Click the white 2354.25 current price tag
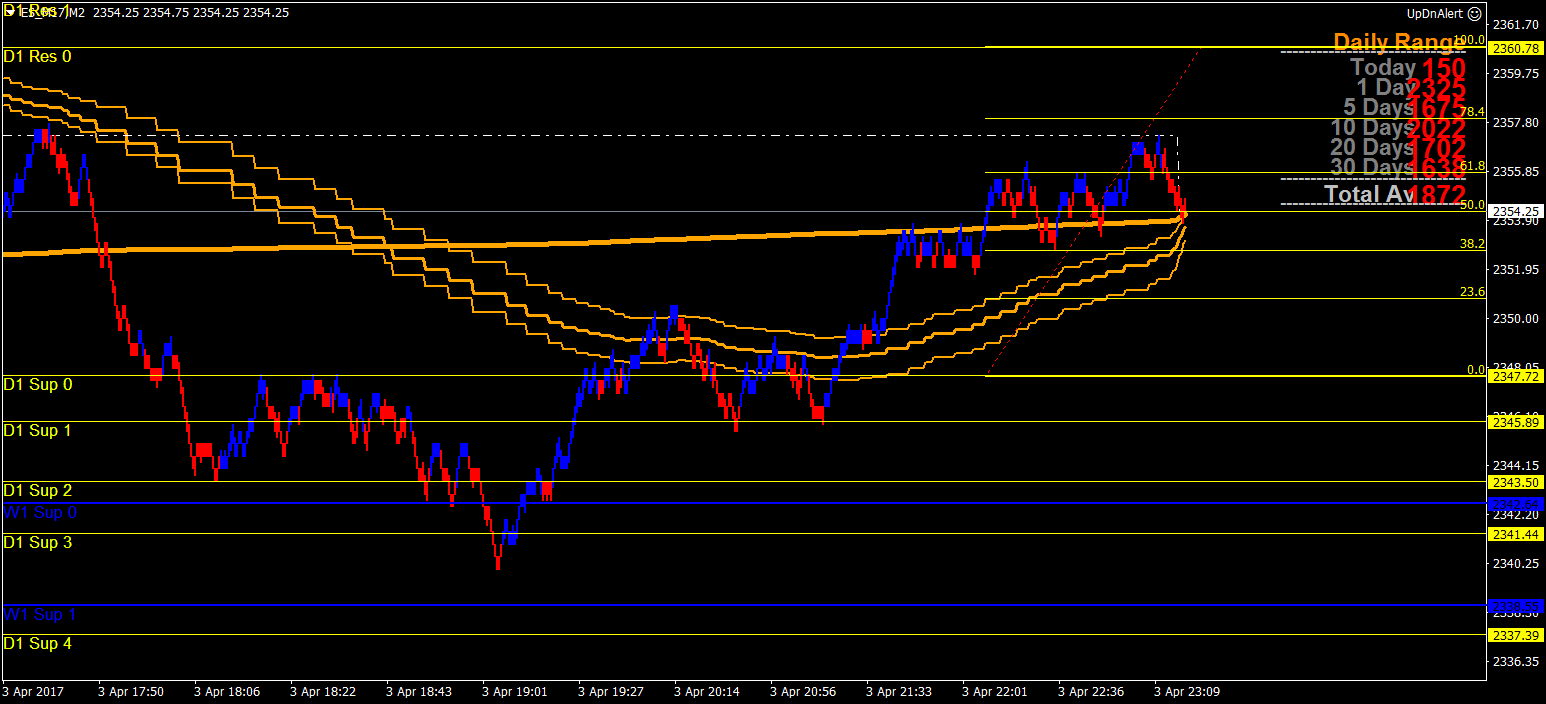The height and width of the screenshot is (704, 1546). 1516,211
